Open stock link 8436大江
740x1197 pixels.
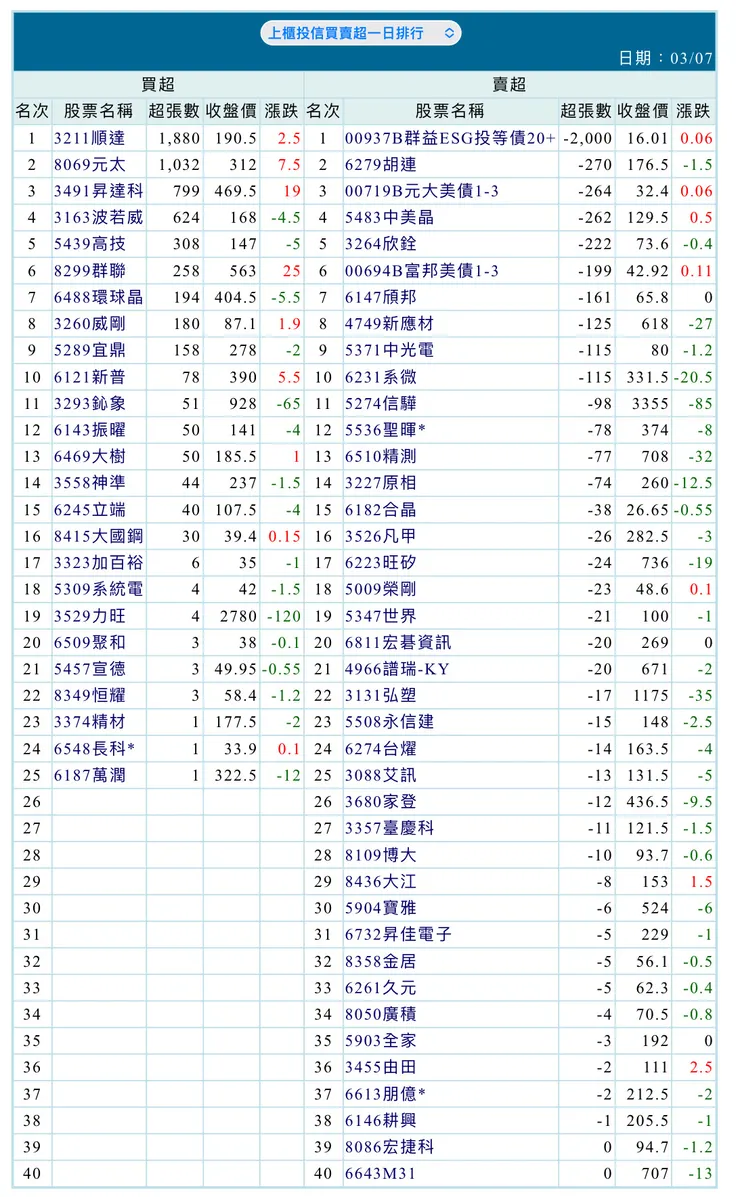coord(380,882)
